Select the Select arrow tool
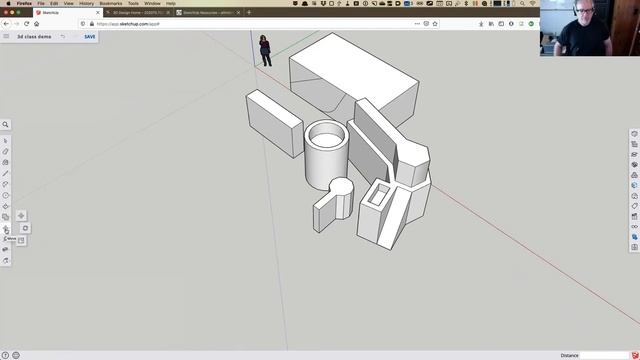 pyautogui.click(x=5, y=141)
